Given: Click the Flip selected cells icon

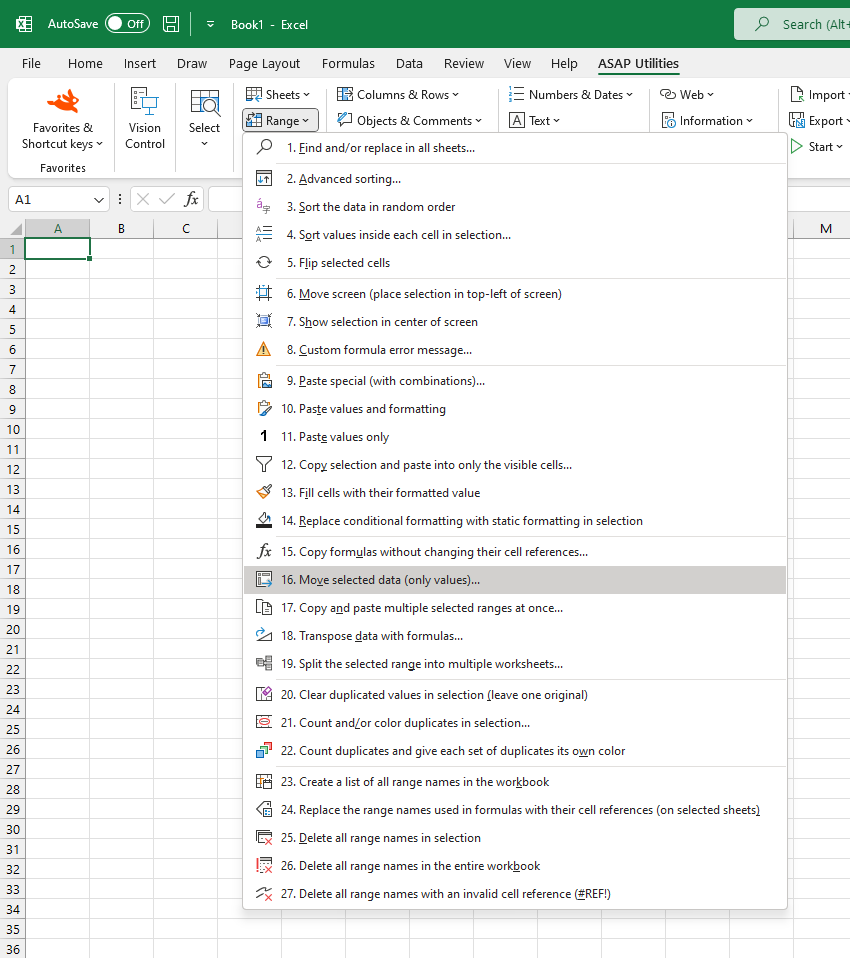Looking at the screenshot, I should pos(263,263).
